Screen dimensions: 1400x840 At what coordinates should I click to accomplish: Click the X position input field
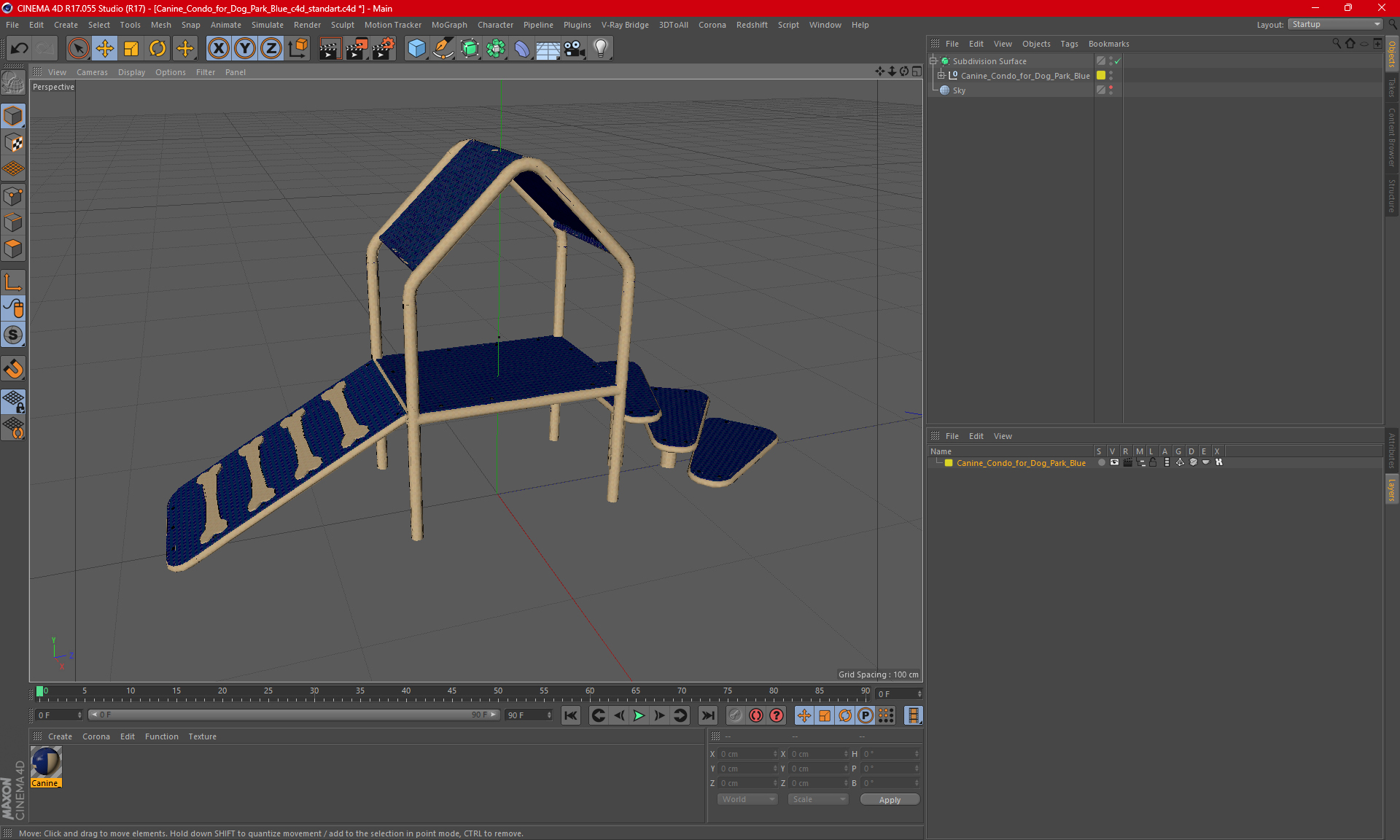coord(746,754)
